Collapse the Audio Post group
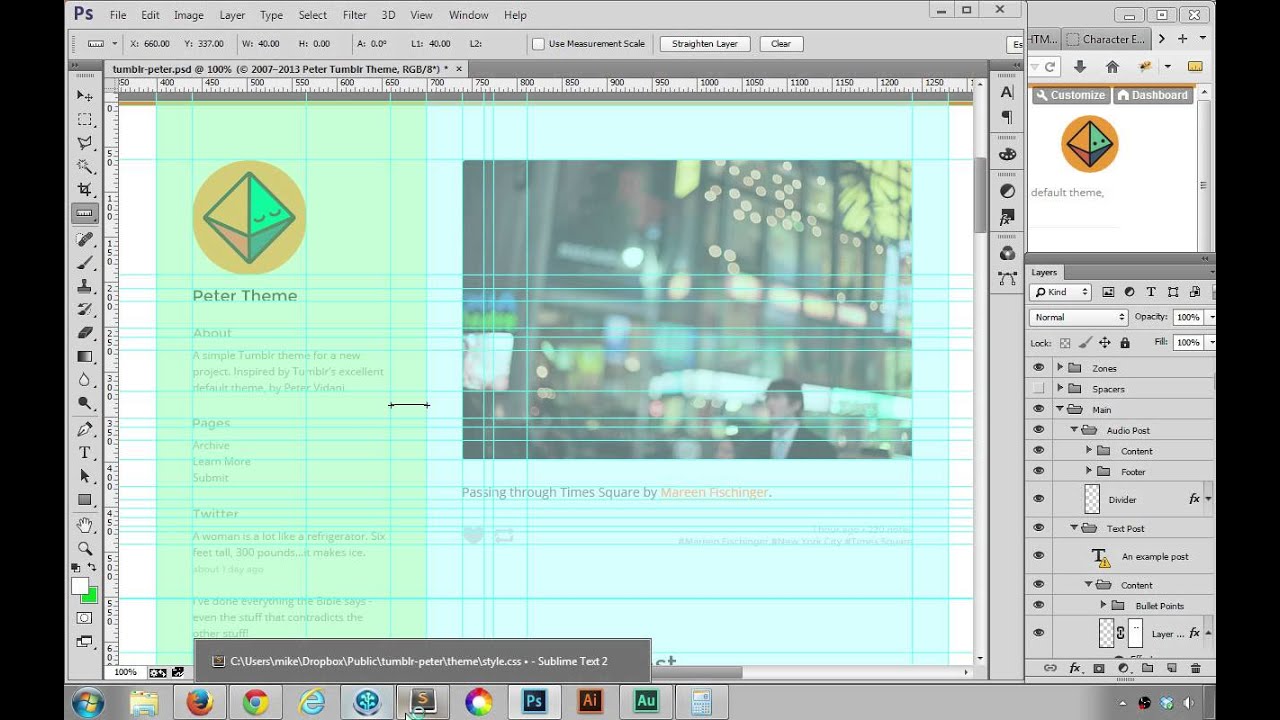1280x720 pixels. [1075, 430]
